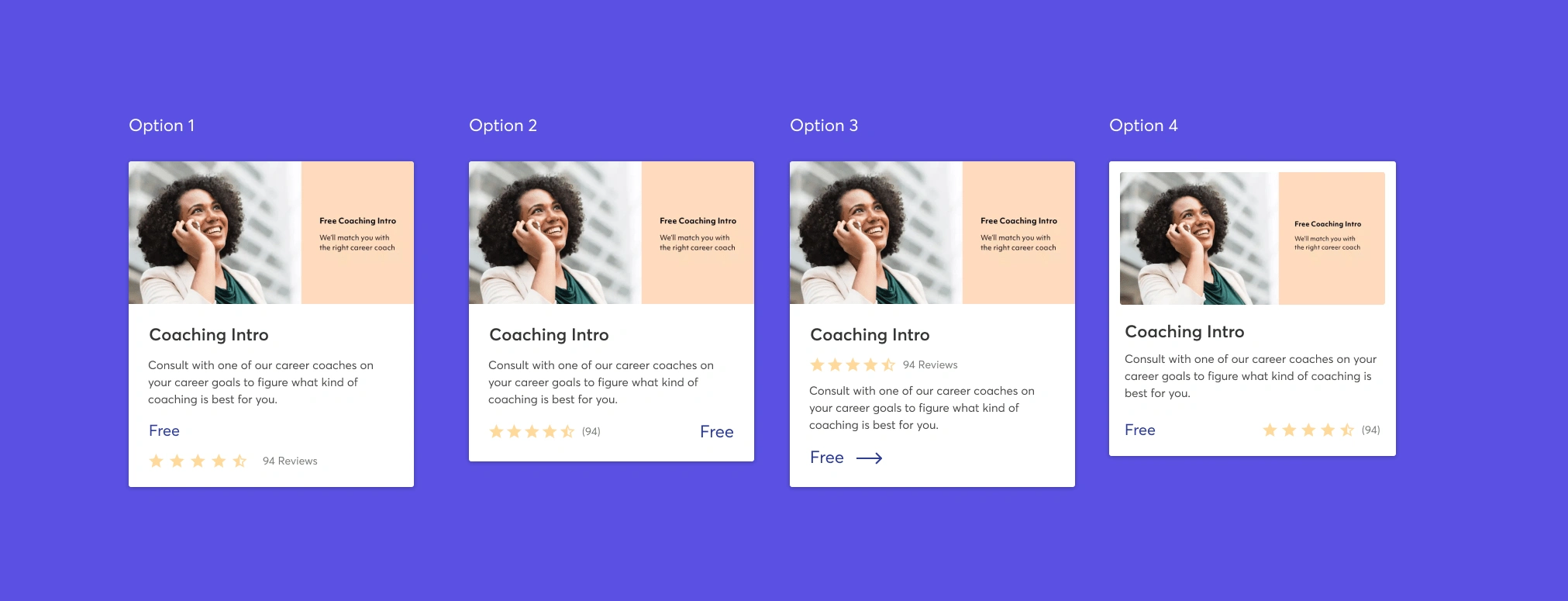
Task: Click the Free link in Option 3 card
Action: pyautogui.click(x=827, y=458)
